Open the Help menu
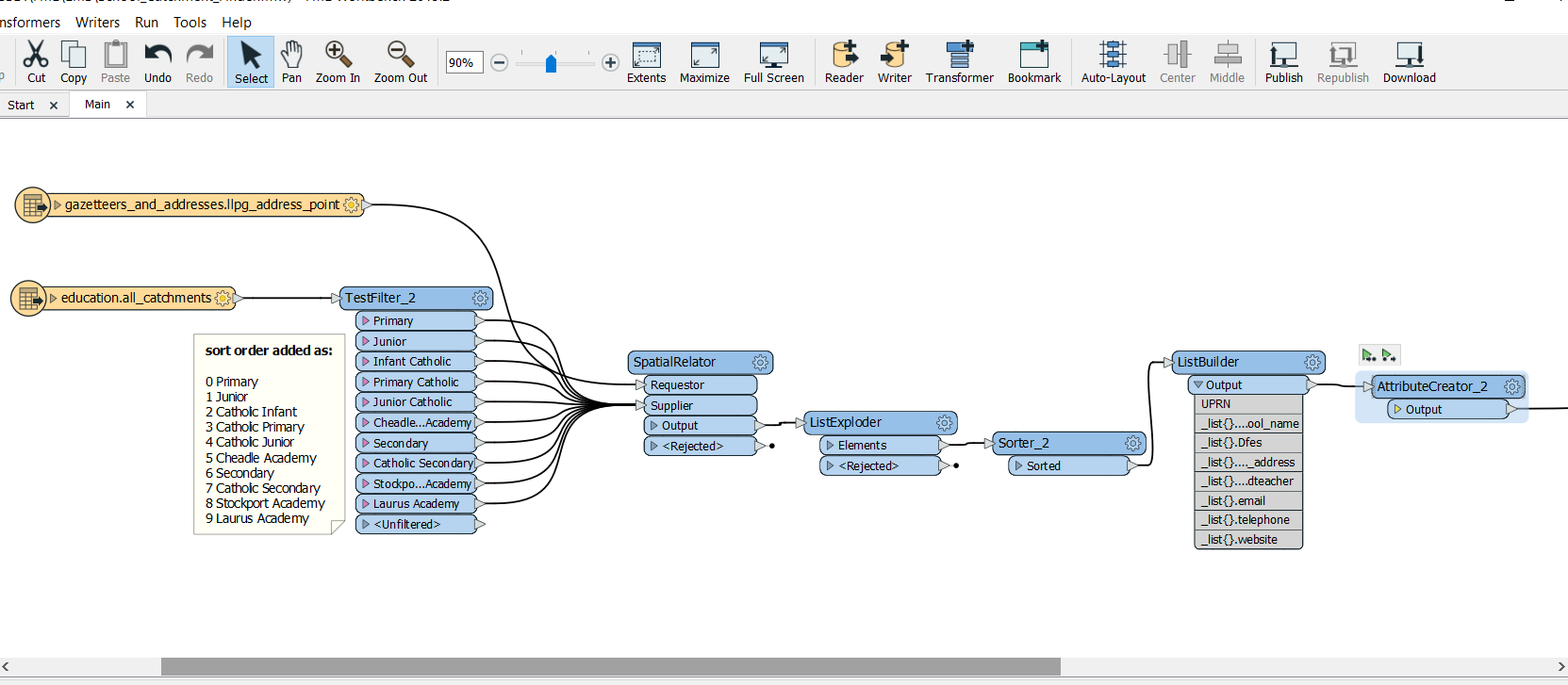The height and width of the screenshot is (685, 1568). tap(237, 22)
